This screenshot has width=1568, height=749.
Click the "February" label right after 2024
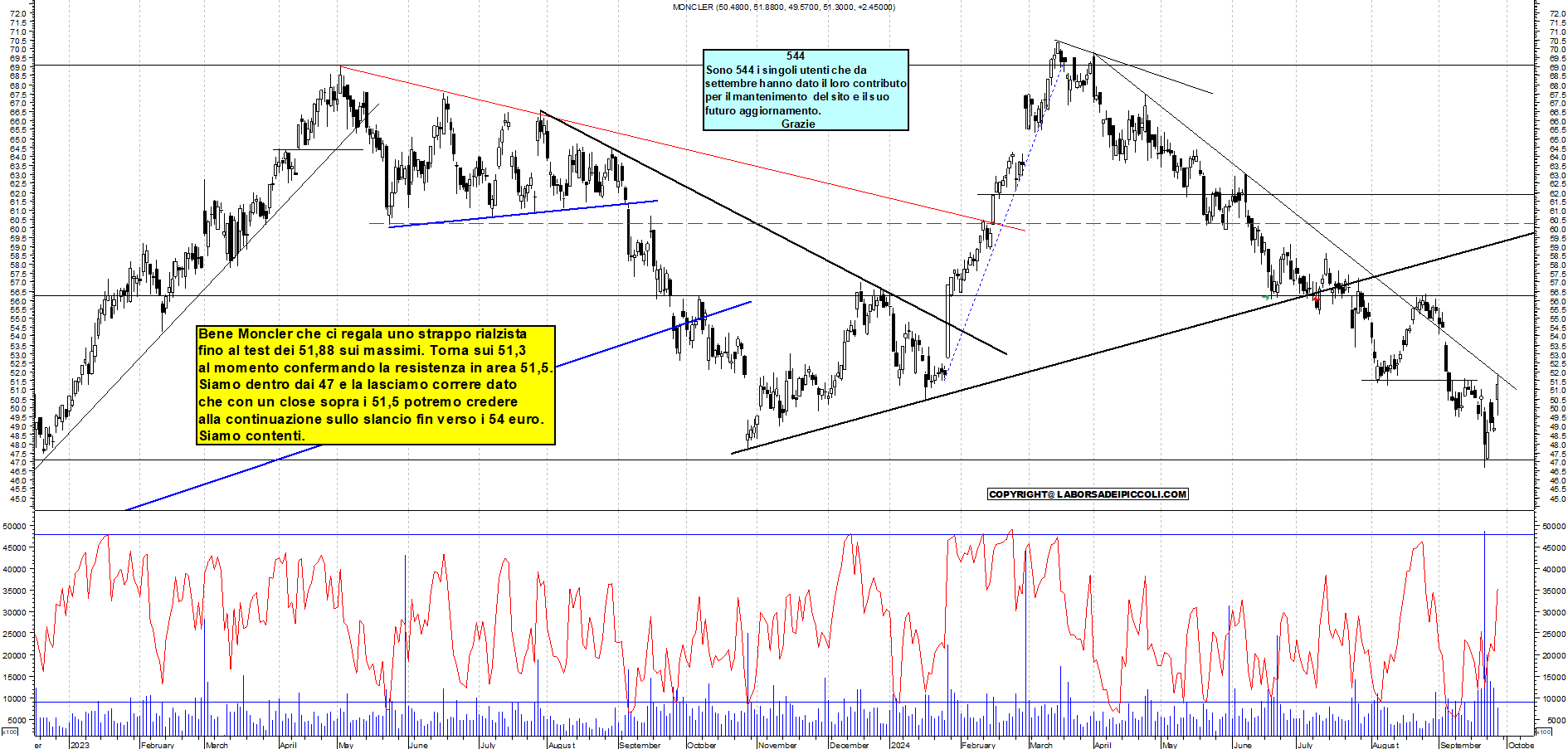tap(978, 745)
